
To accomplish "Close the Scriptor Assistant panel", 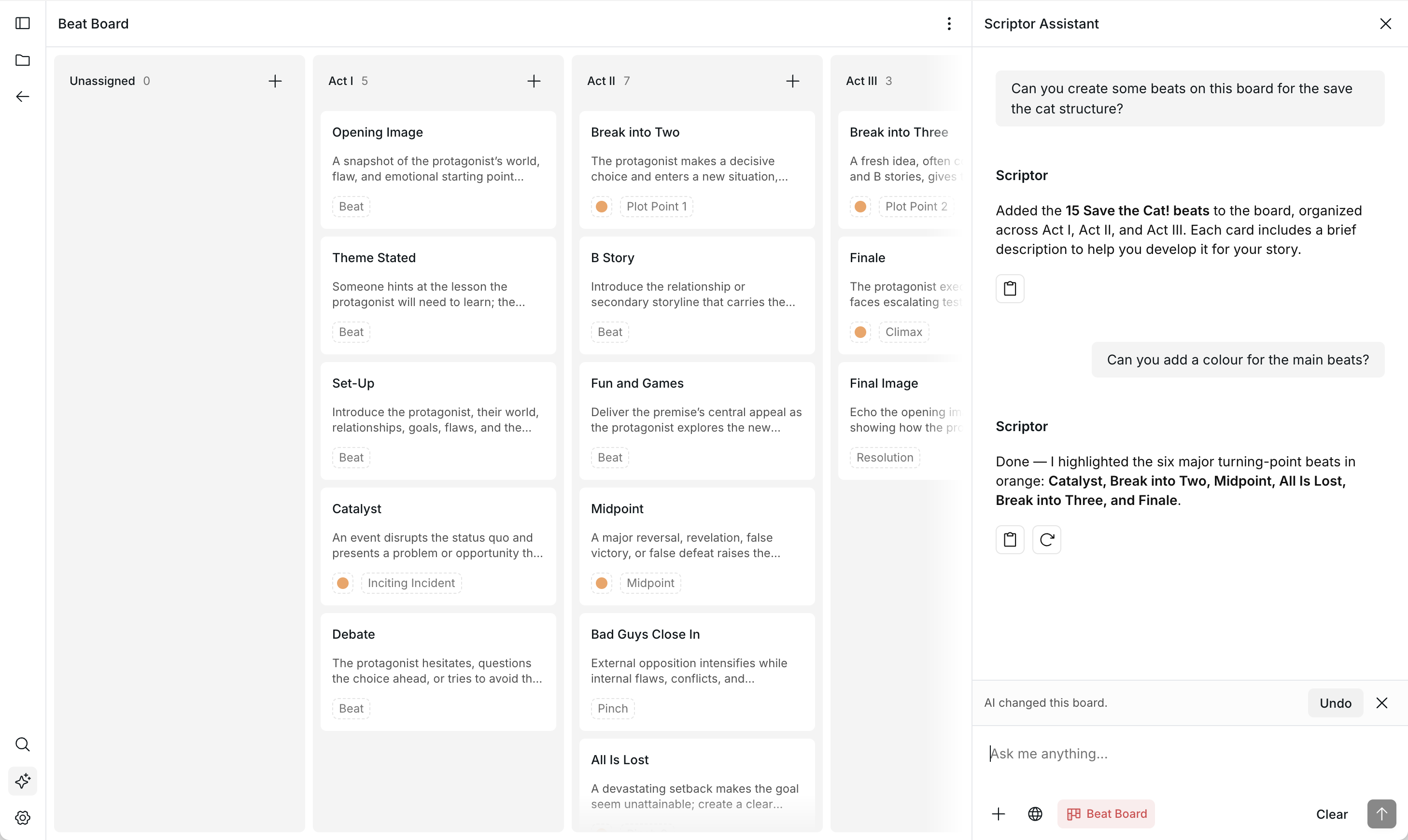I will coord(1385,24).
